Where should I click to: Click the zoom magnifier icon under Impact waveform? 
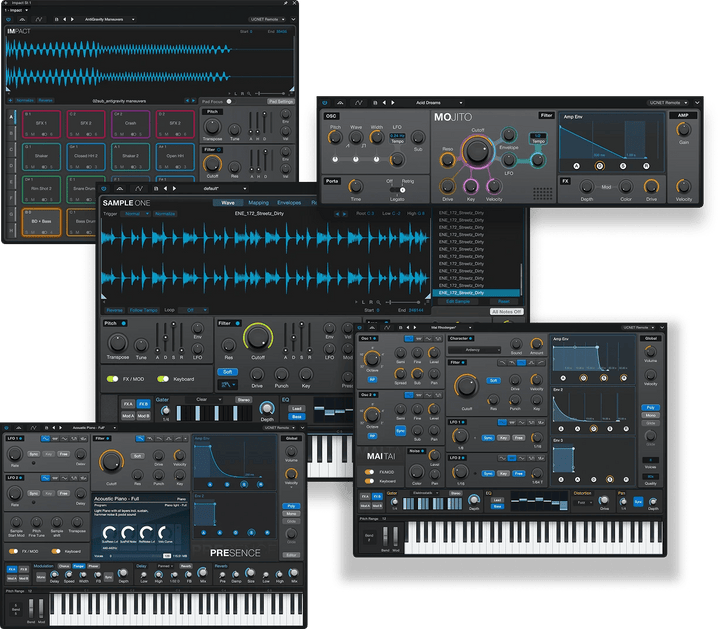(x=249, y=93)
